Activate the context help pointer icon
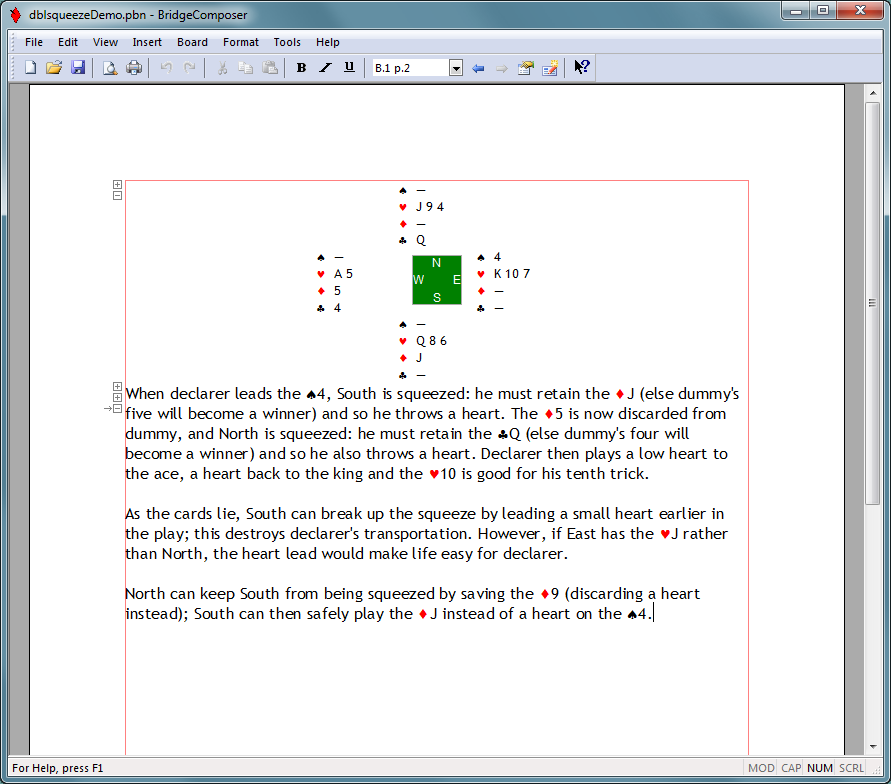This screenshot has width=891, height=784. pos(582,68)
